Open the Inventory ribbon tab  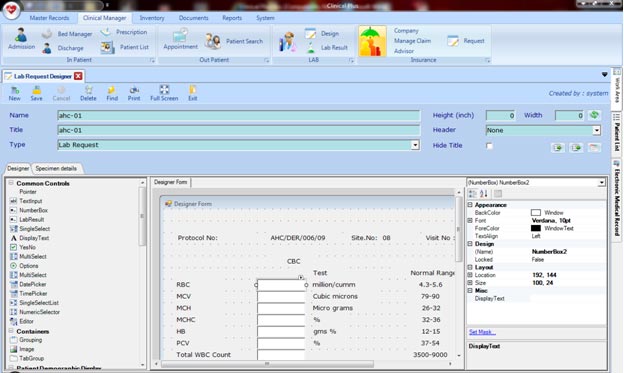click(x=152, y=18)
